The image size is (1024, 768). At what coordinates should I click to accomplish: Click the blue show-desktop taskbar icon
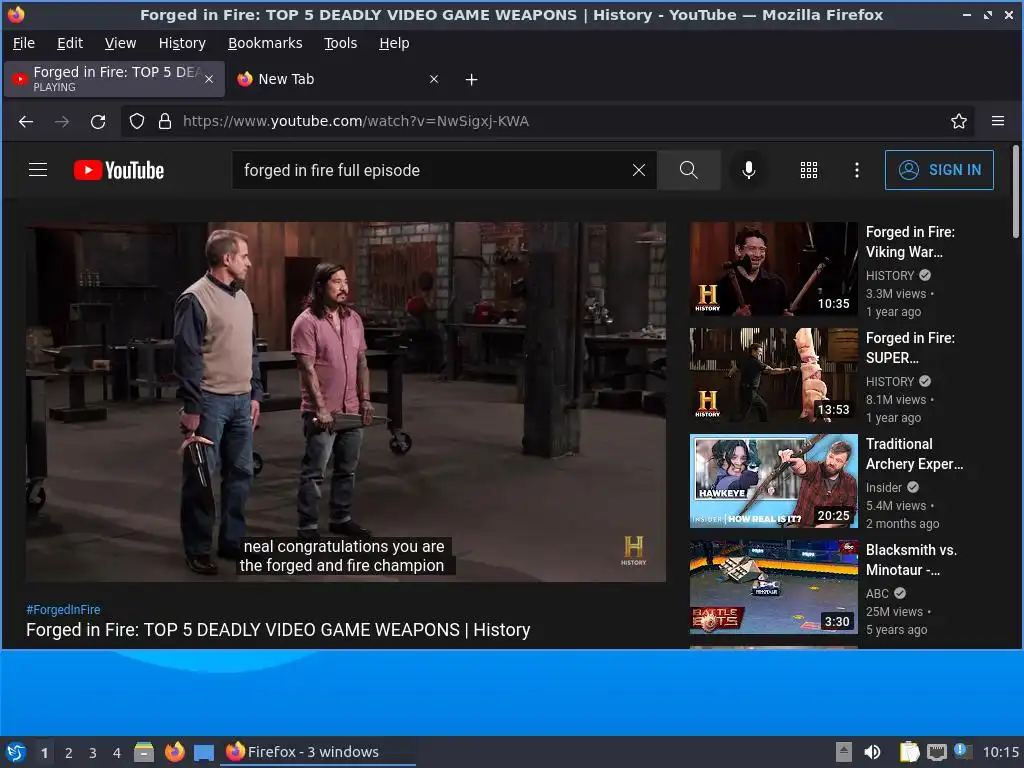tap(204, 752)
